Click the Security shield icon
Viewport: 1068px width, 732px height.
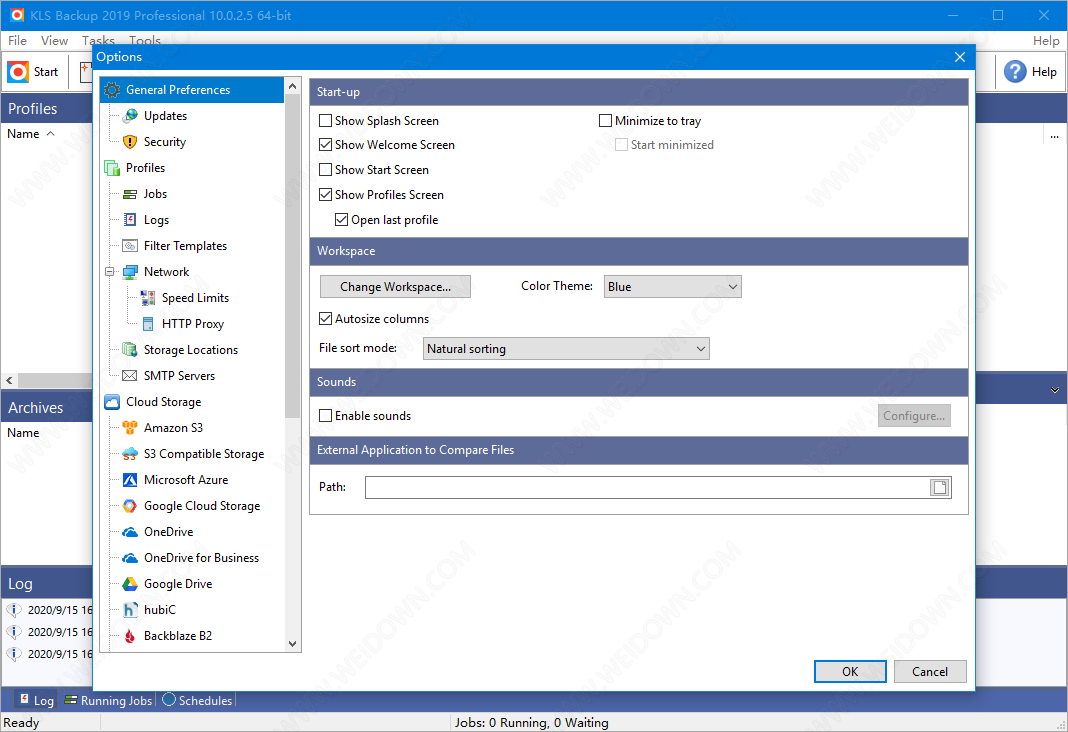[130, 142]
